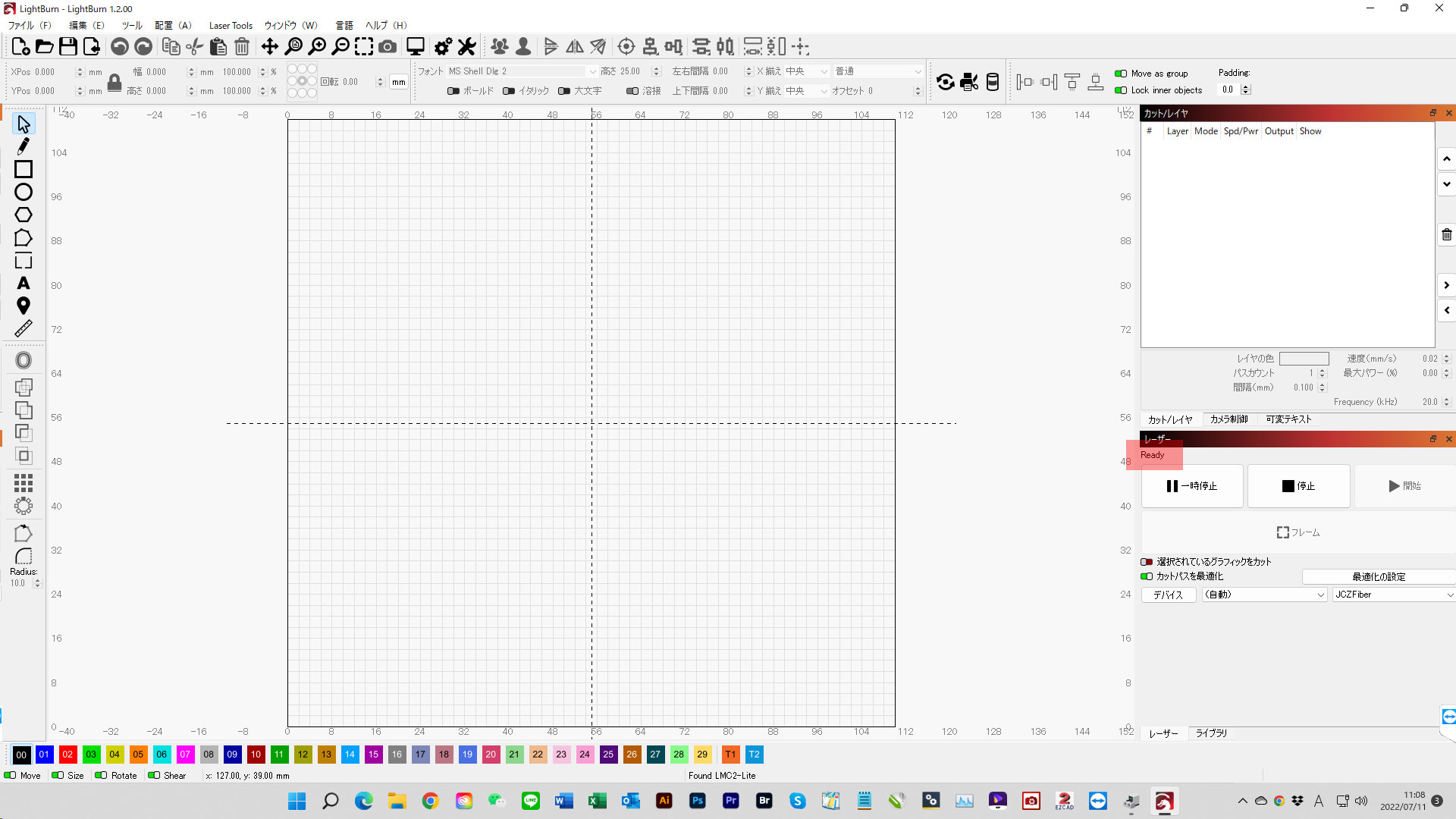This screenshot has height=819, width=1456.
Task: Choose the Text creation tool
Action: 24,283
